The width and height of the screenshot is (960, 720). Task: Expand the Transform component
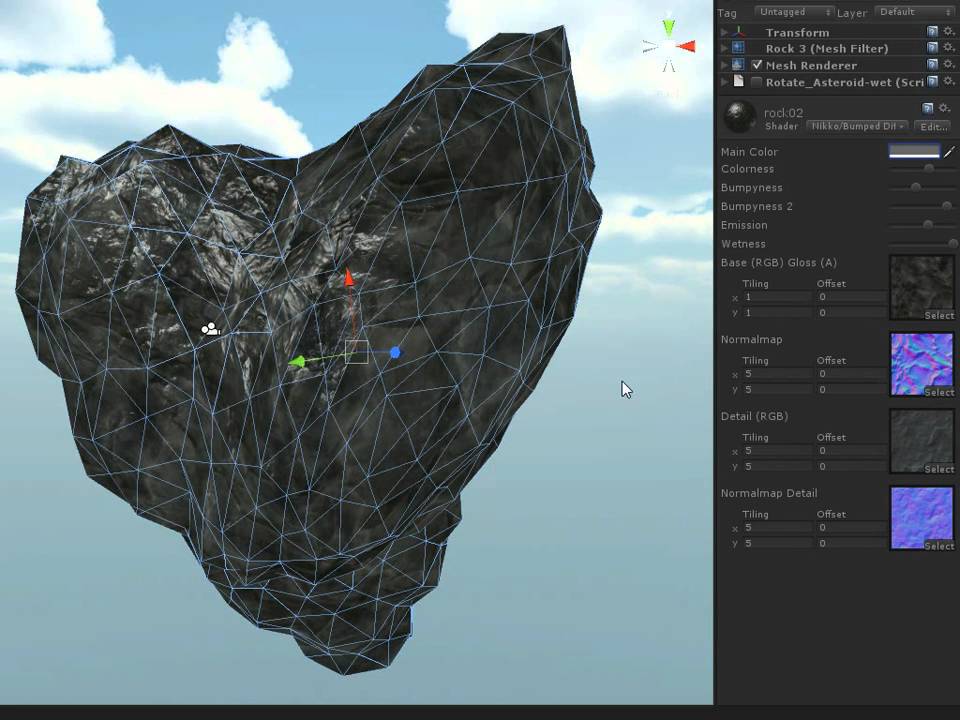724,32
